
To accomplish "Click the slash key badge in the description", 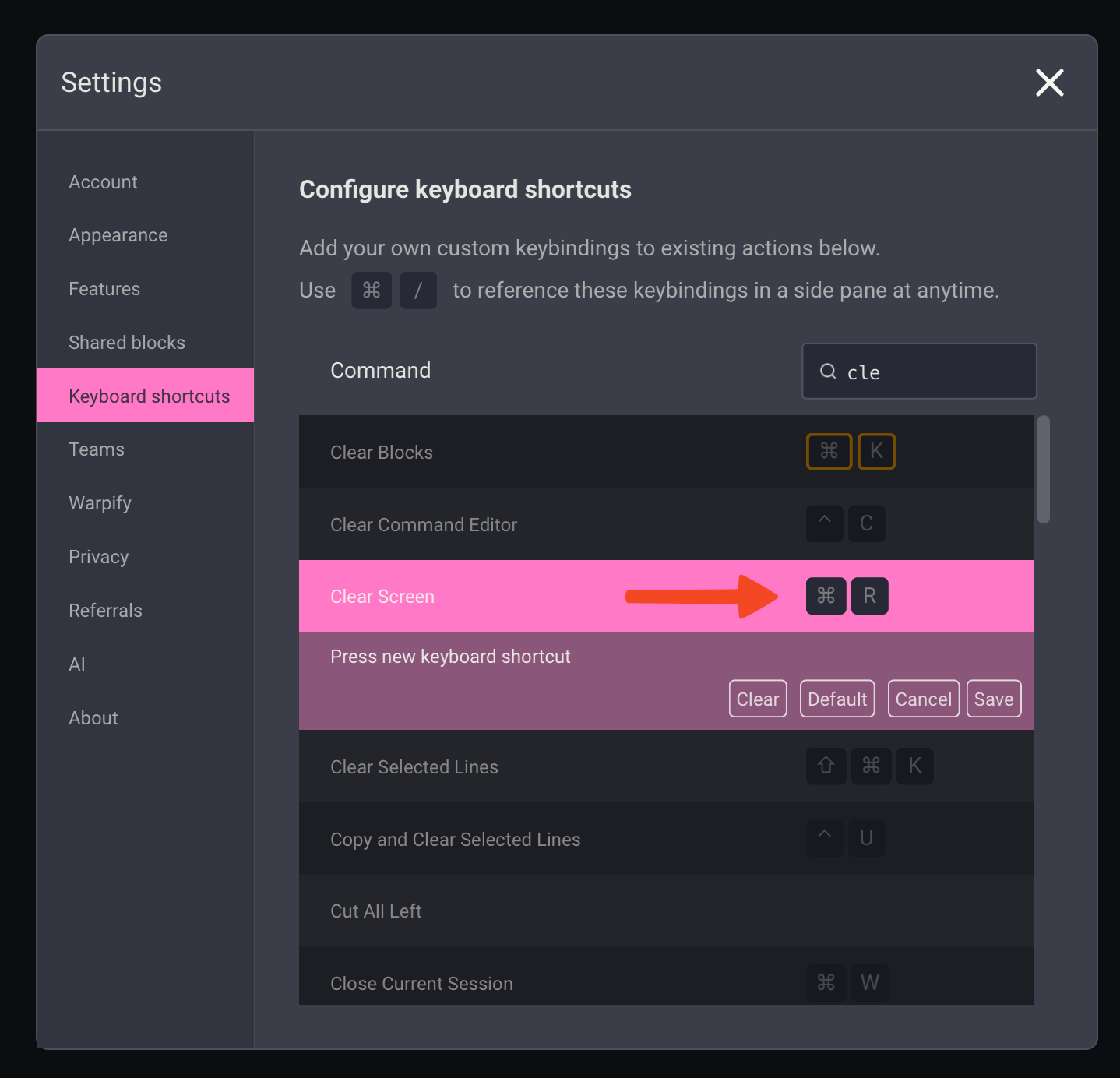I will click(x=418, y=291).
